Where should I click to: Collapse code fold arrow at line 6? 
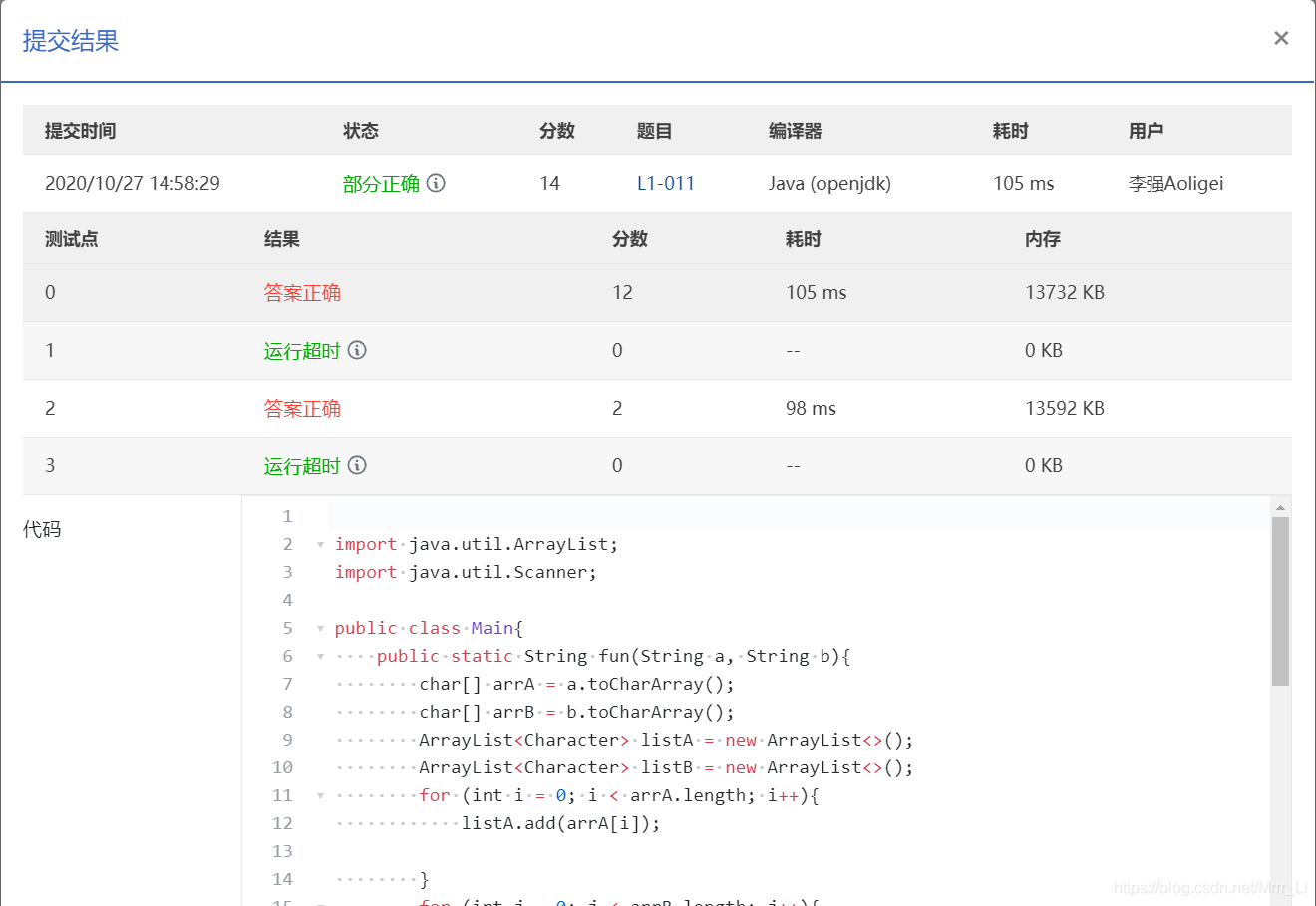click(x=320, y=657)
